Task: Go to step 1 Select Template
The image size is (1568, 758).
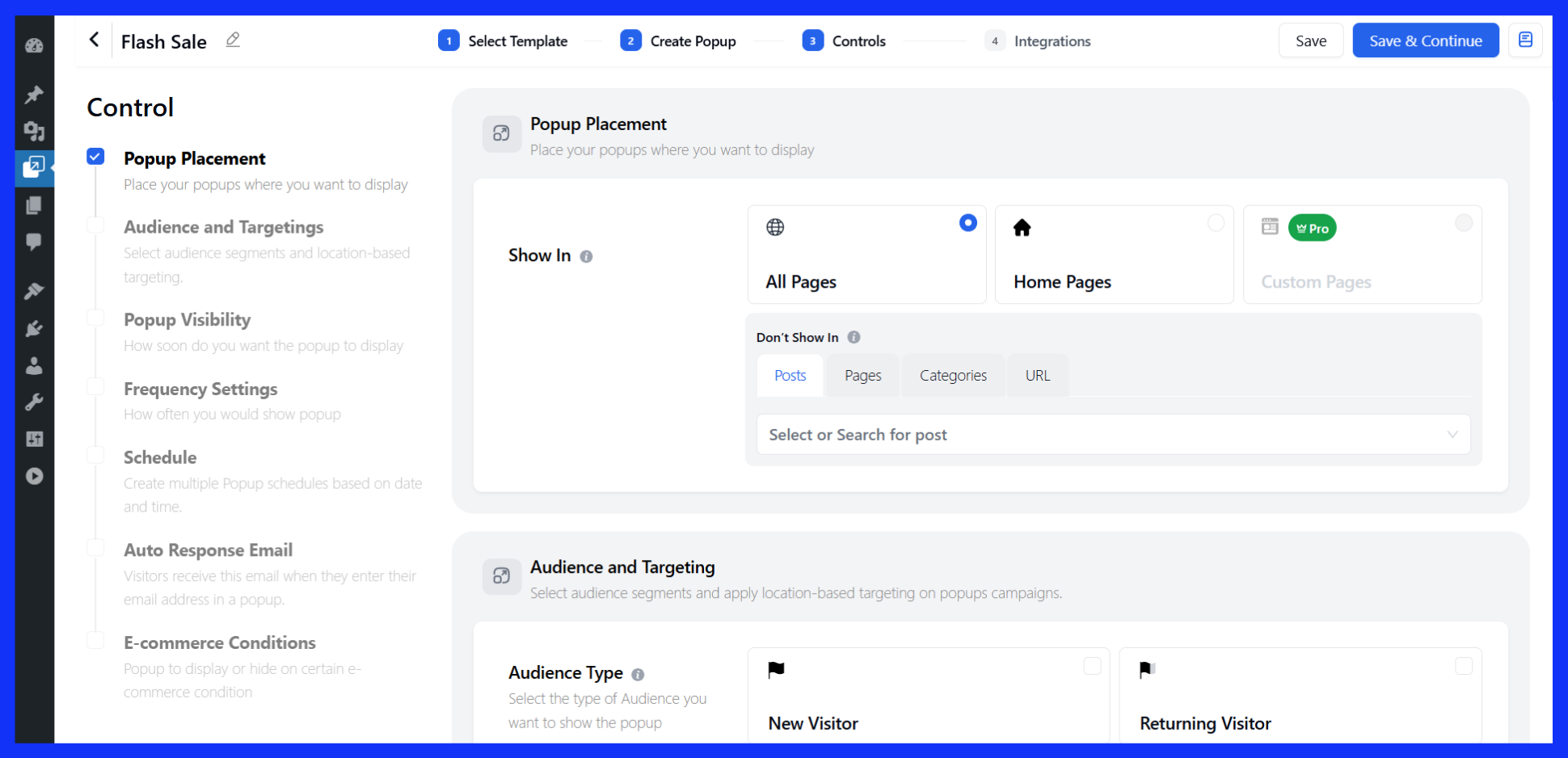Action: click(503, 40)
